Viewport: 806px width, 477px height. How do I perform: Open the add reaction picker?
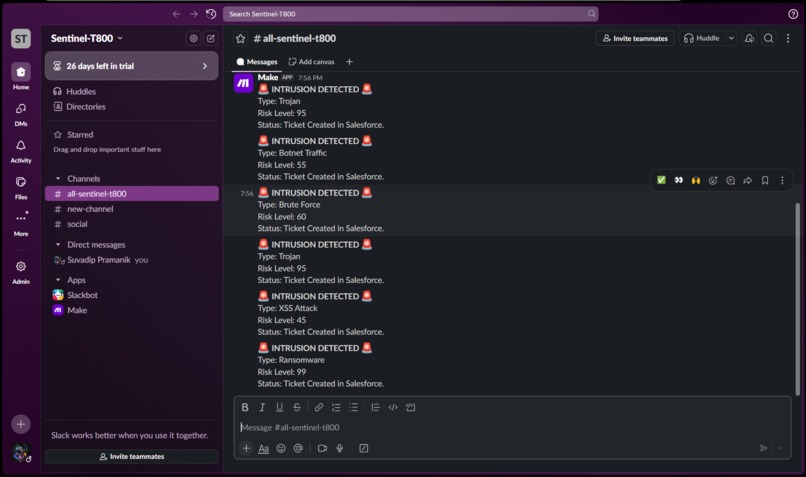point(713,180)
